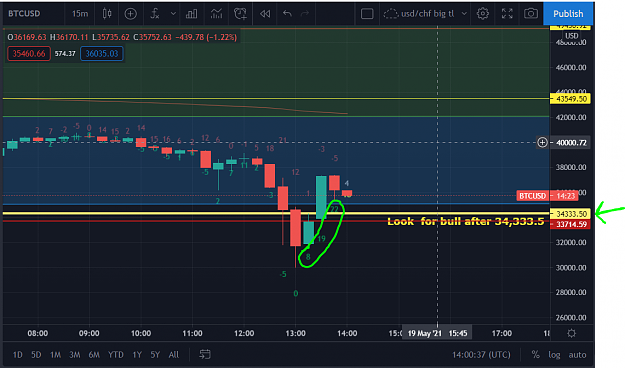The height and width of the screenshot is (368, 625).
Task: Open the timezone menu at 14:00:37 (UTC)
Action: pos(481,355)
